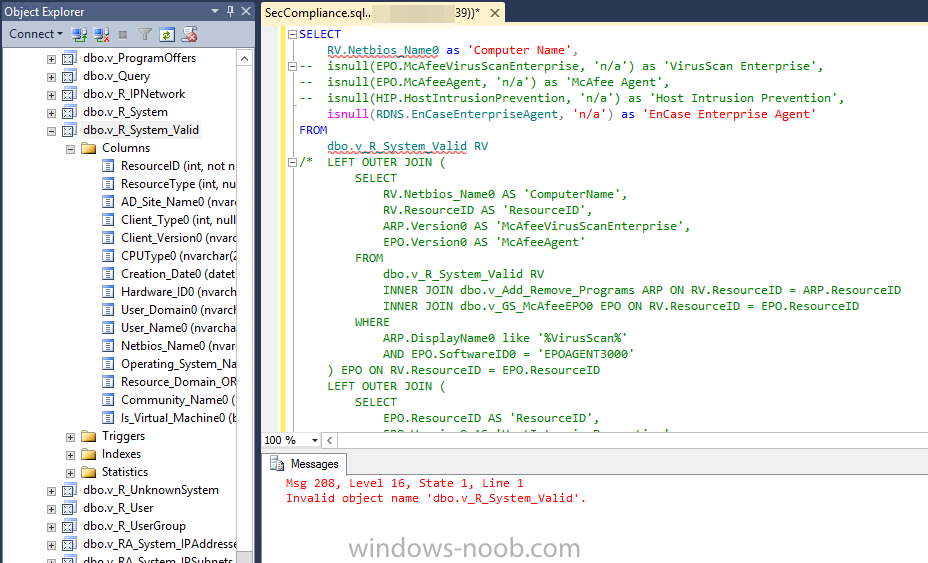
Task: Select the Client_Version0 column
Action: (x=178, y=238)
